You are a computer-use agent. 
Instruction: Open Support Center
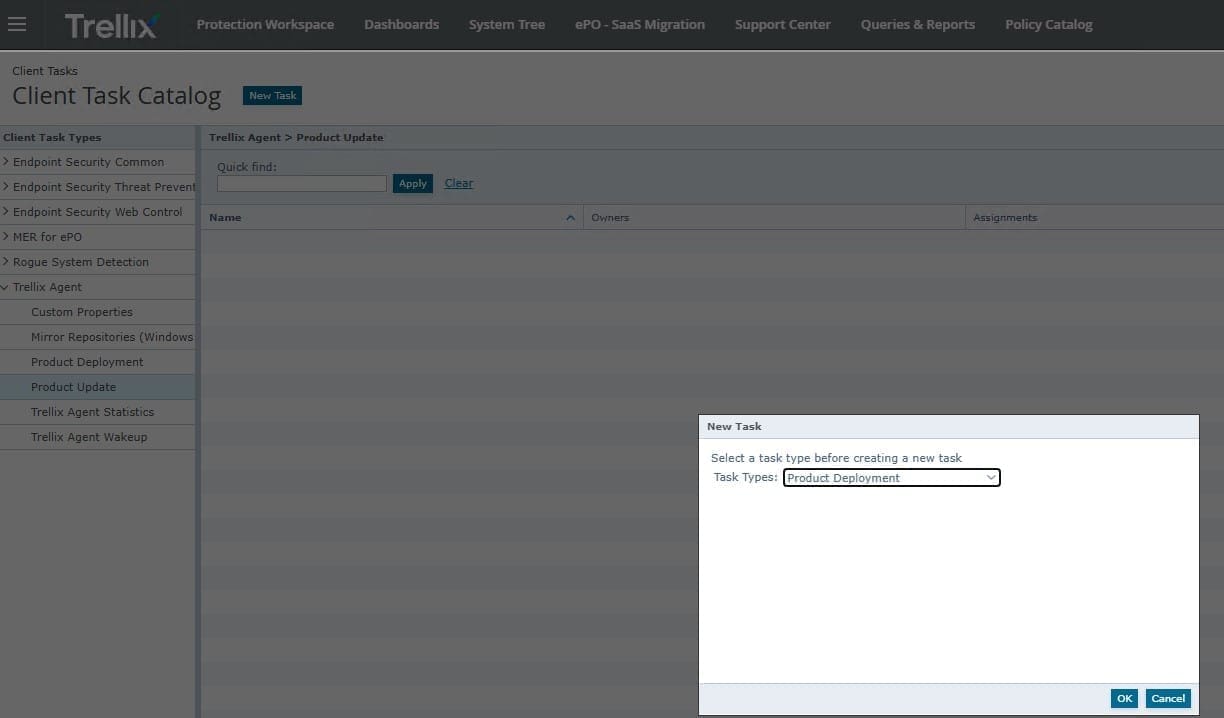click(x=782, y=24)
